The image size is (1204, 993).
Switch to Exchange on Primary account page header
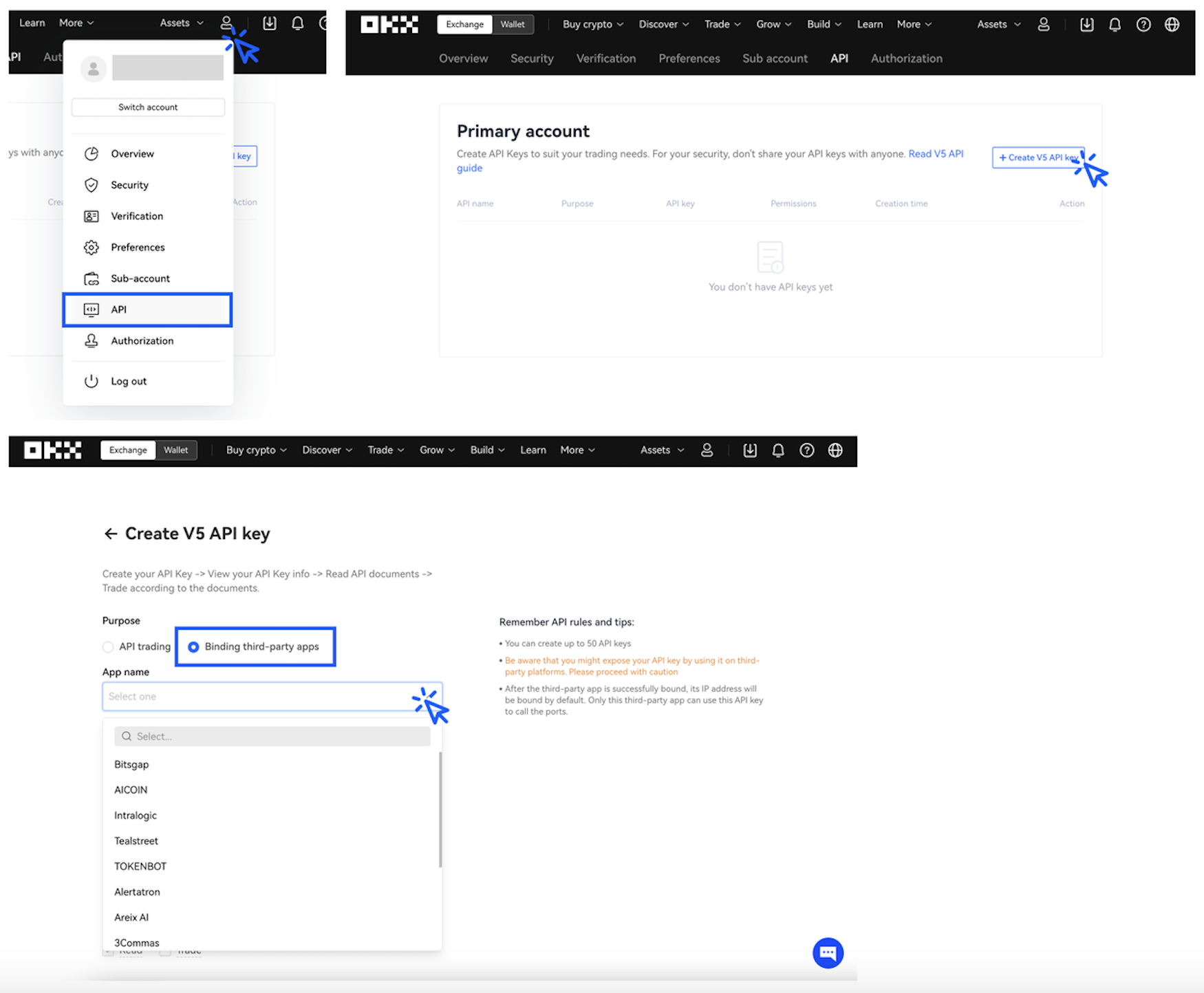pyautogui.click(x=465, y=25)
